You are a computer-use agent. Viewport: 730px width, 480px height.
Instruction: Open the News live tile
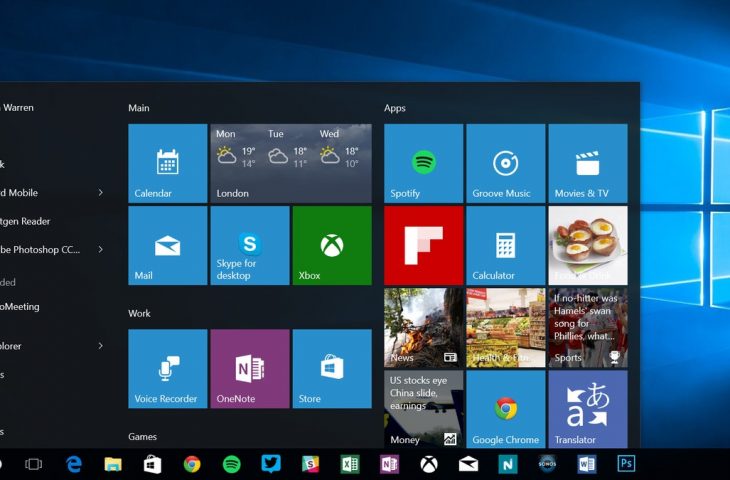(424, 328)
